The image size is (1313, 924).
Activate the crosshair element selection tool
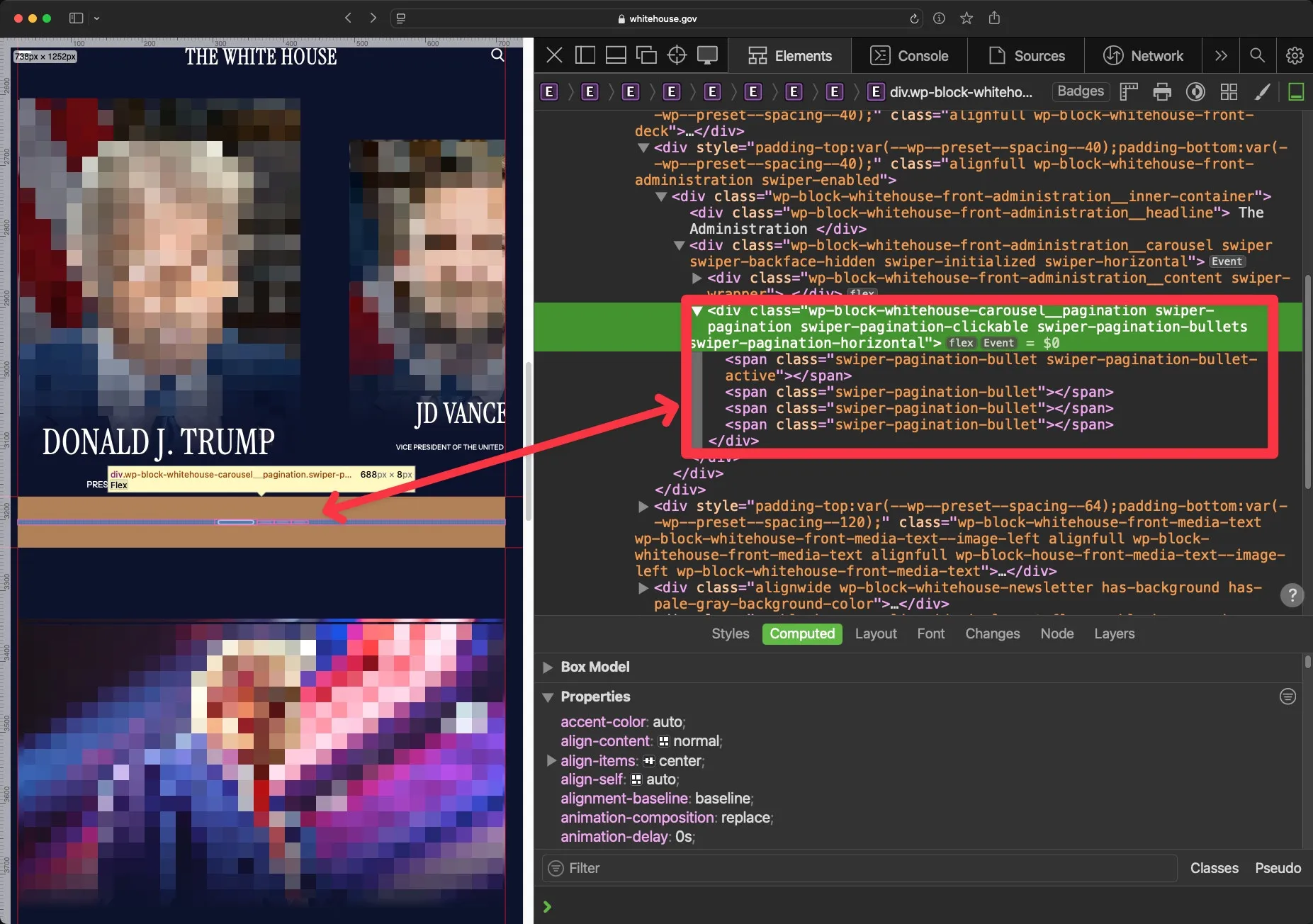677,55
